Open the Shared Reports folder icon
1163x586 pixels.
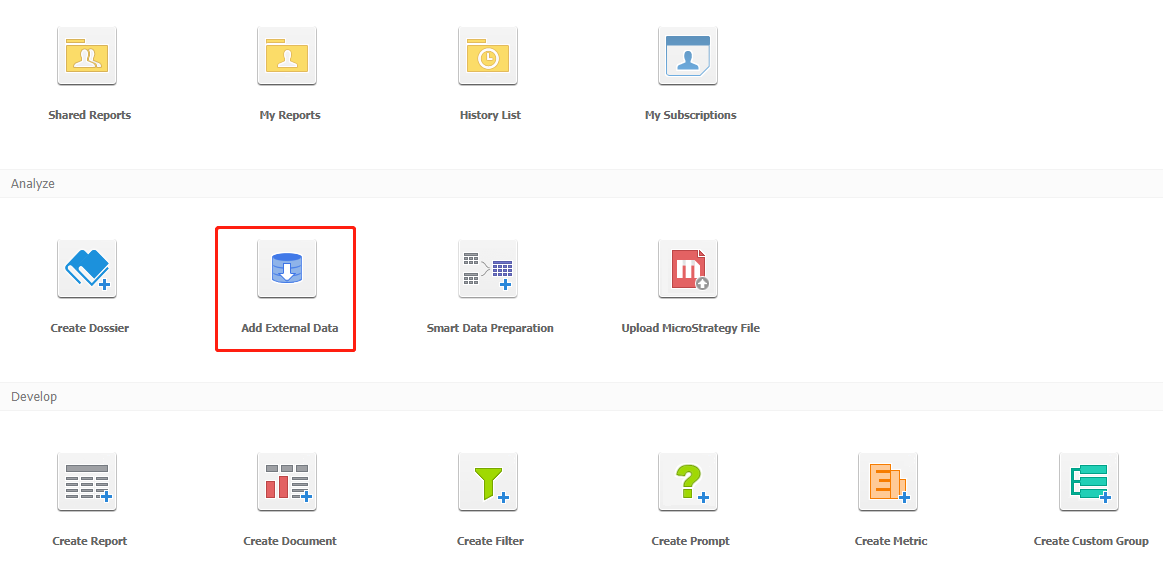coord(87,56)
